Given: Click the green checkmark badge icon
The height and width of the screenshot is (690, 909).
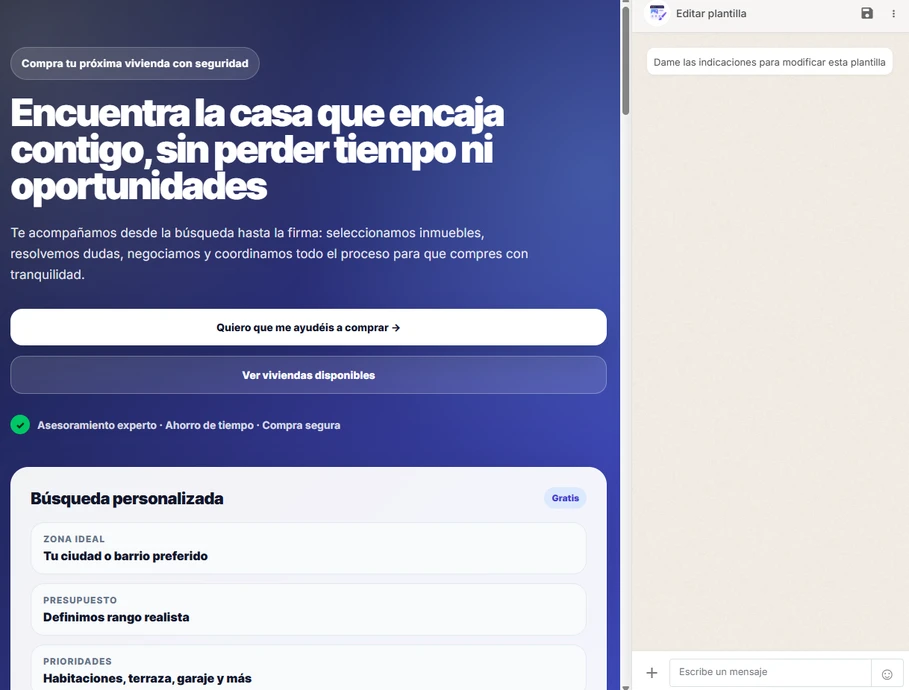Looking at the screenshot, I should [20, 424].
